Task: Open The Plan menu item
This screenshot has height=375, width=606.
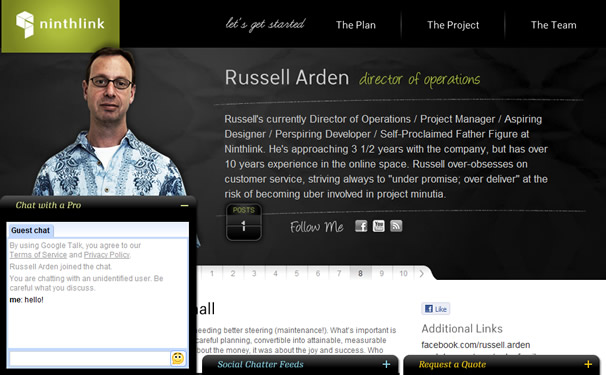Action: (356, 25)
